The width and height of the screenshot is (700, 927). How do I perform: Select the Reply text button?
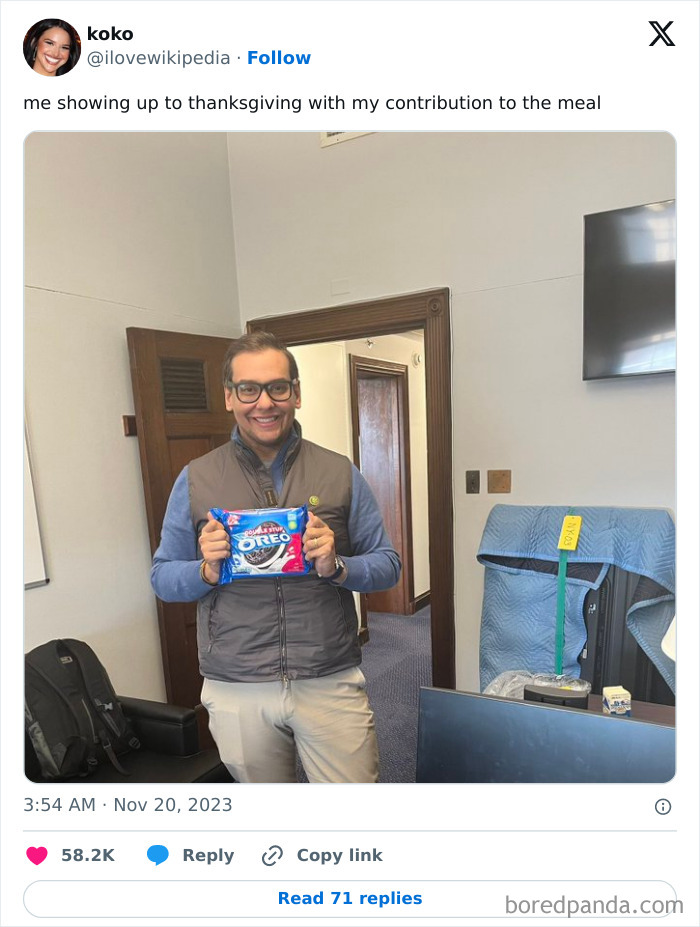pyautogui.click(x=208, y=855)
